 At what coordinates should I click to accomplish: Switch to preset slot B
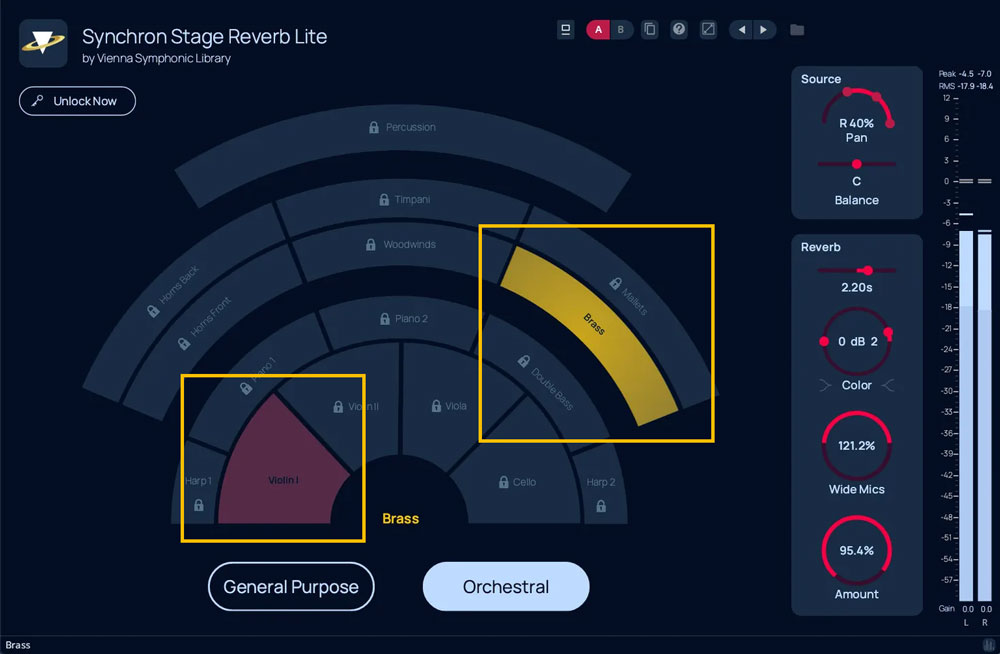pyautogui.click(x=621, y=30)
